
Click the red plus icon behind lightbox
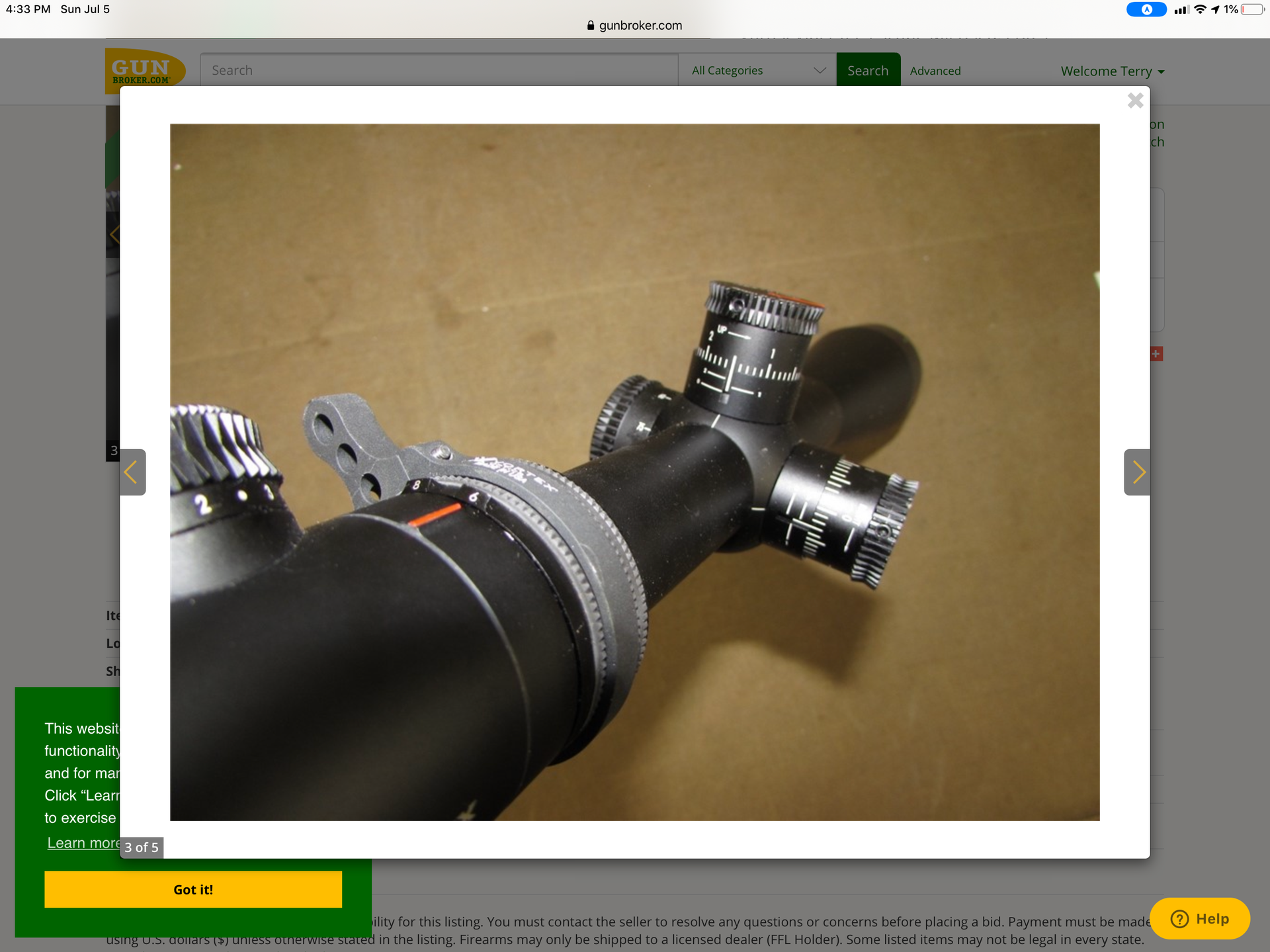(1156, 354)
